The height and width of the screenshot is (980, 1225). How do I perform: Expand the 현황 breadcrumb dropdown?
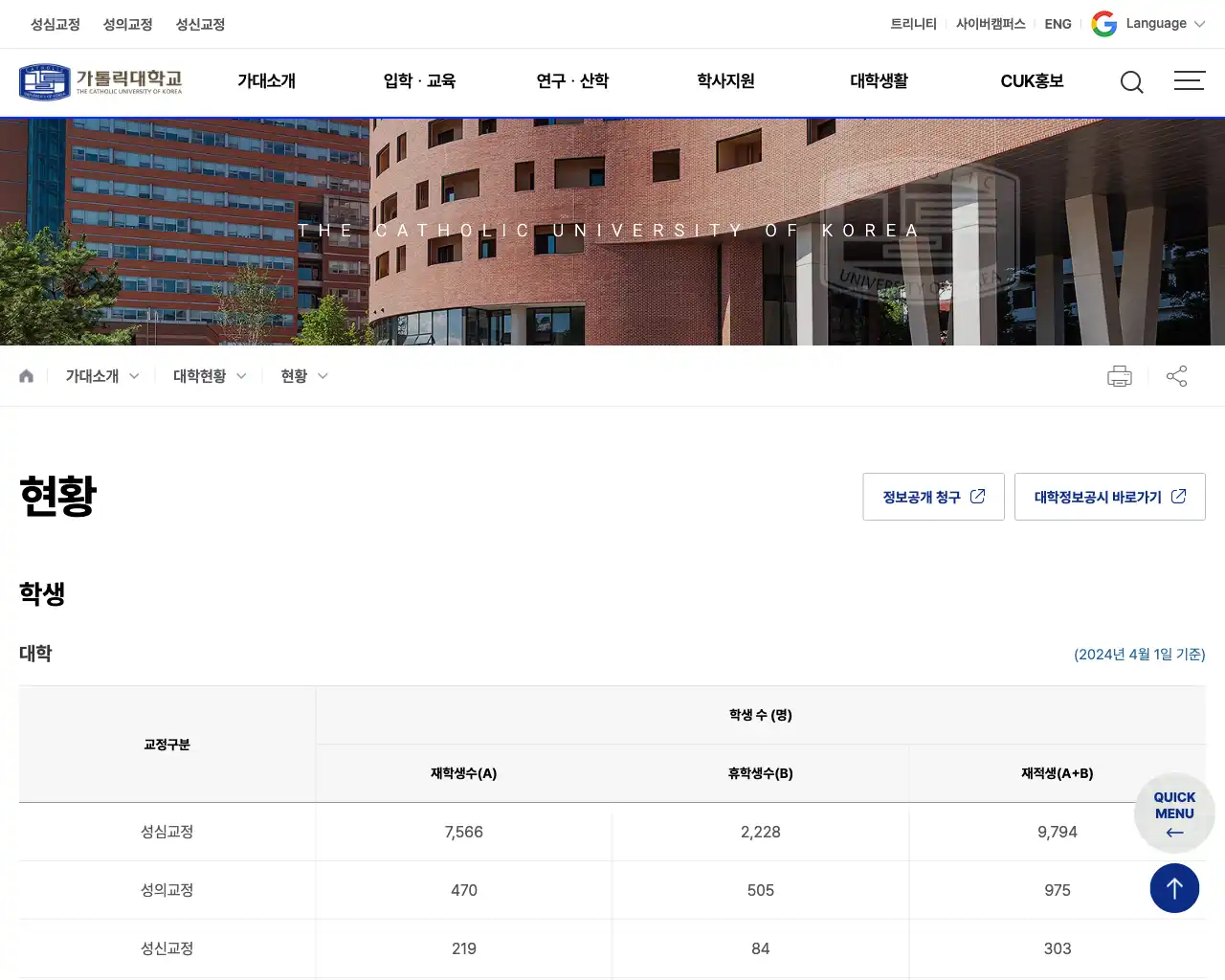click(304, 376)
